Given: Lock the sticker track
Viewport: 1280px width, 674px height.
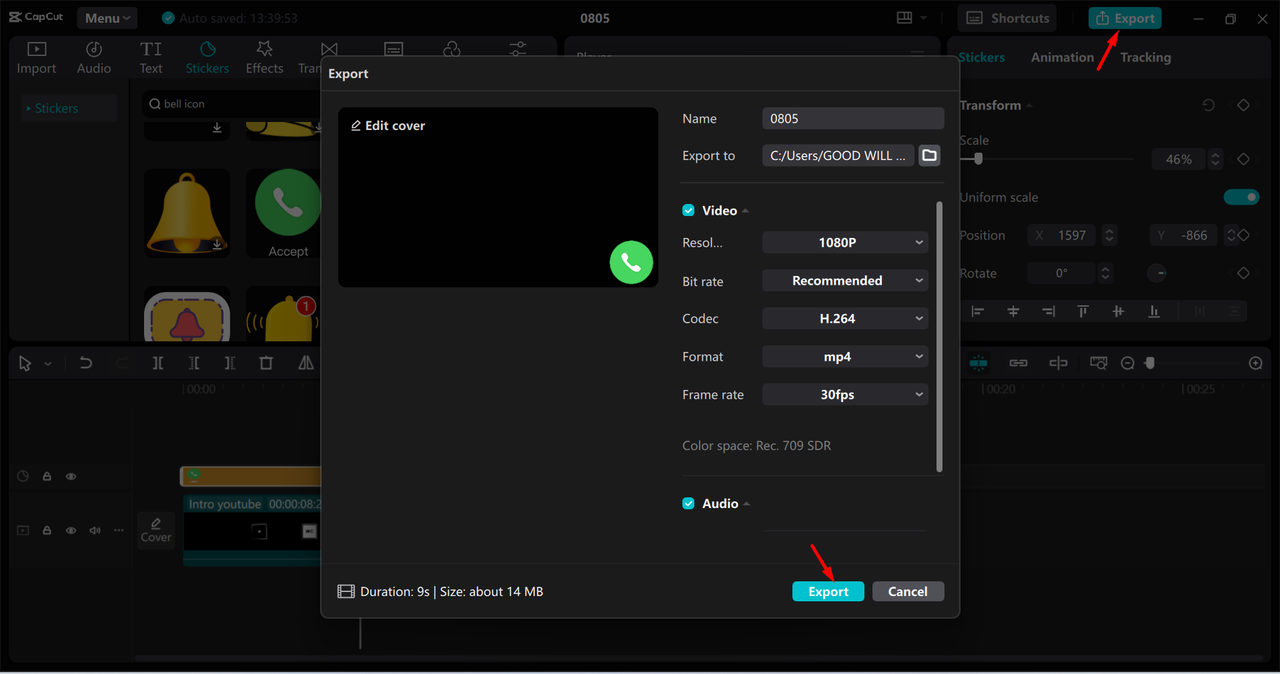Looking at the screenshot, I should click(x=47, y=477).
